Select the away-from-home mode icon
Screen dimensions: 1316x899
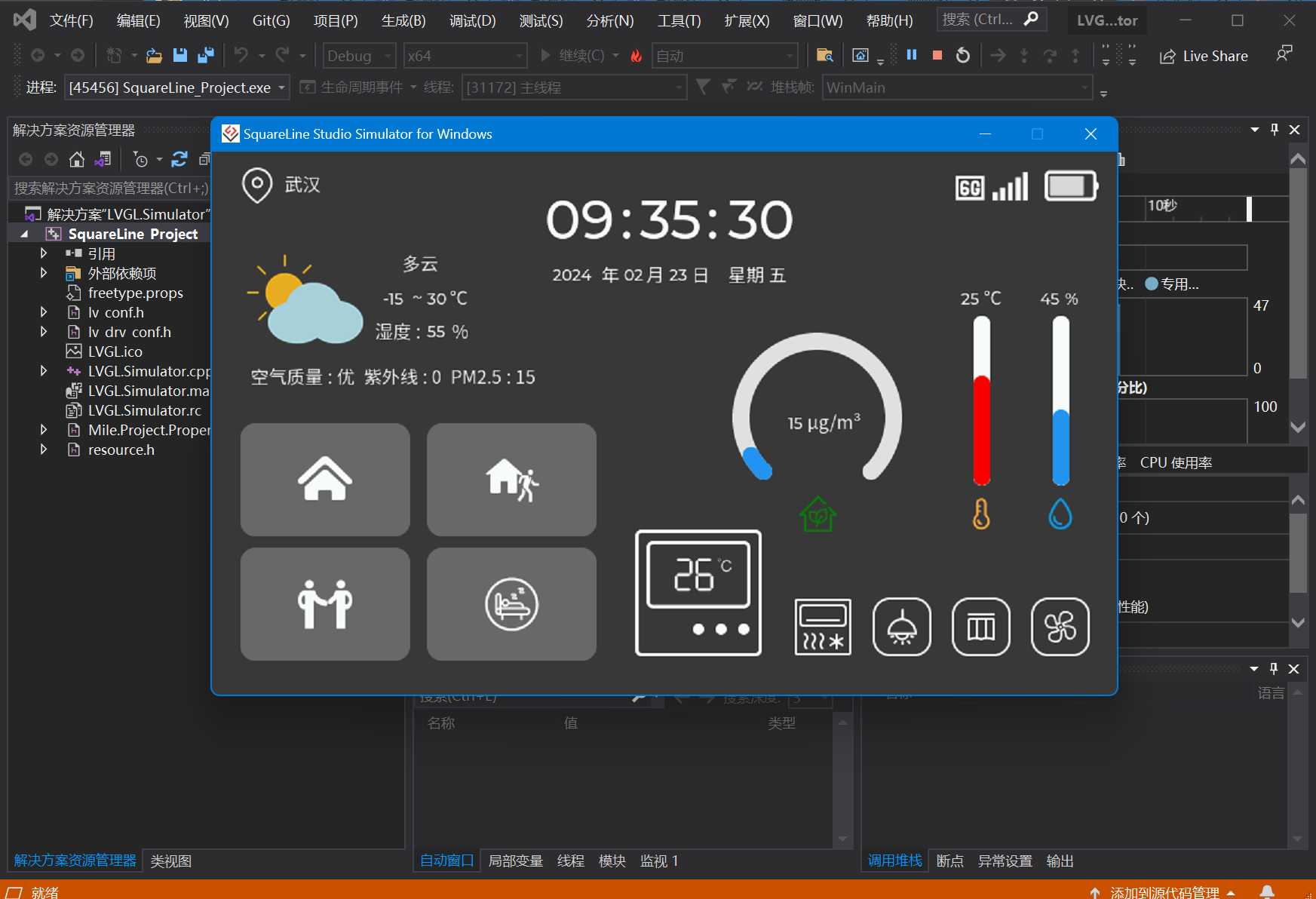point(511,479)
